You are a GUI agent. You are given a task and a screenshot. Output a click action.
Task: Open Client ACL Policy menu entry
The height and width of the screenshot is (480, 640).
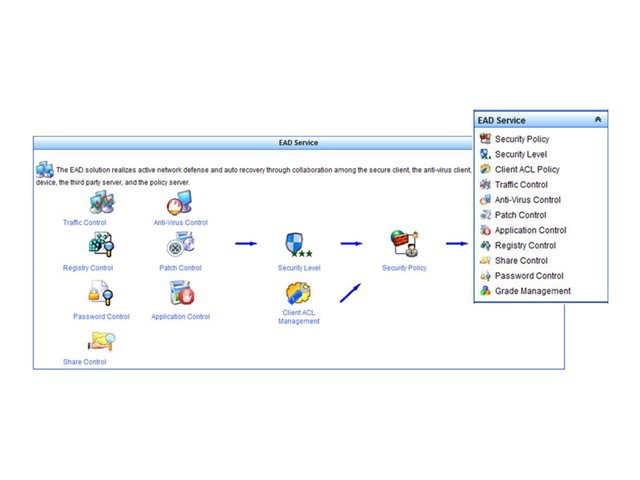pyautogui.click(x=526, y=170)
